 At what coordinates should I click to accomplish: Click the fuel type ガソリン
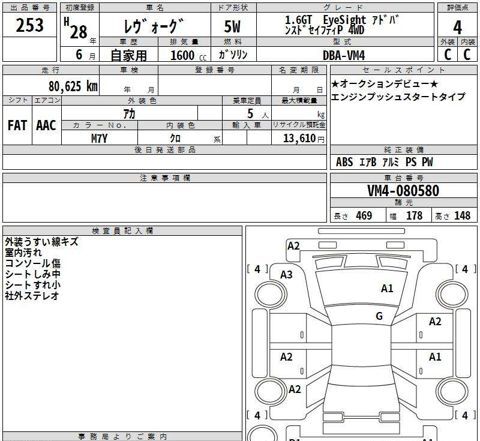233,55
